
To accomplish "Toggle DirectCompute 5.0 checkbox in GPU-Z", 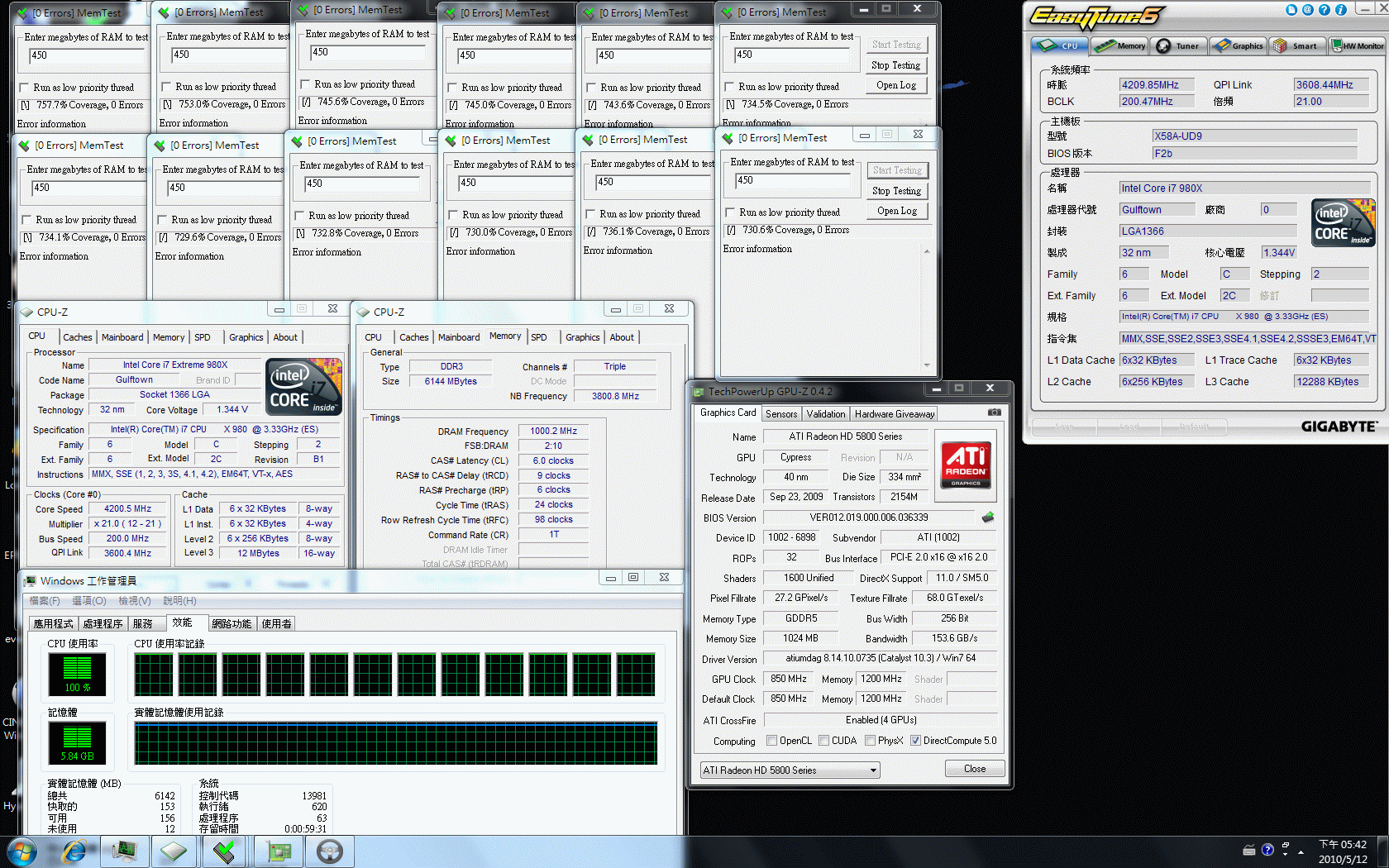I will pos(915,741).
